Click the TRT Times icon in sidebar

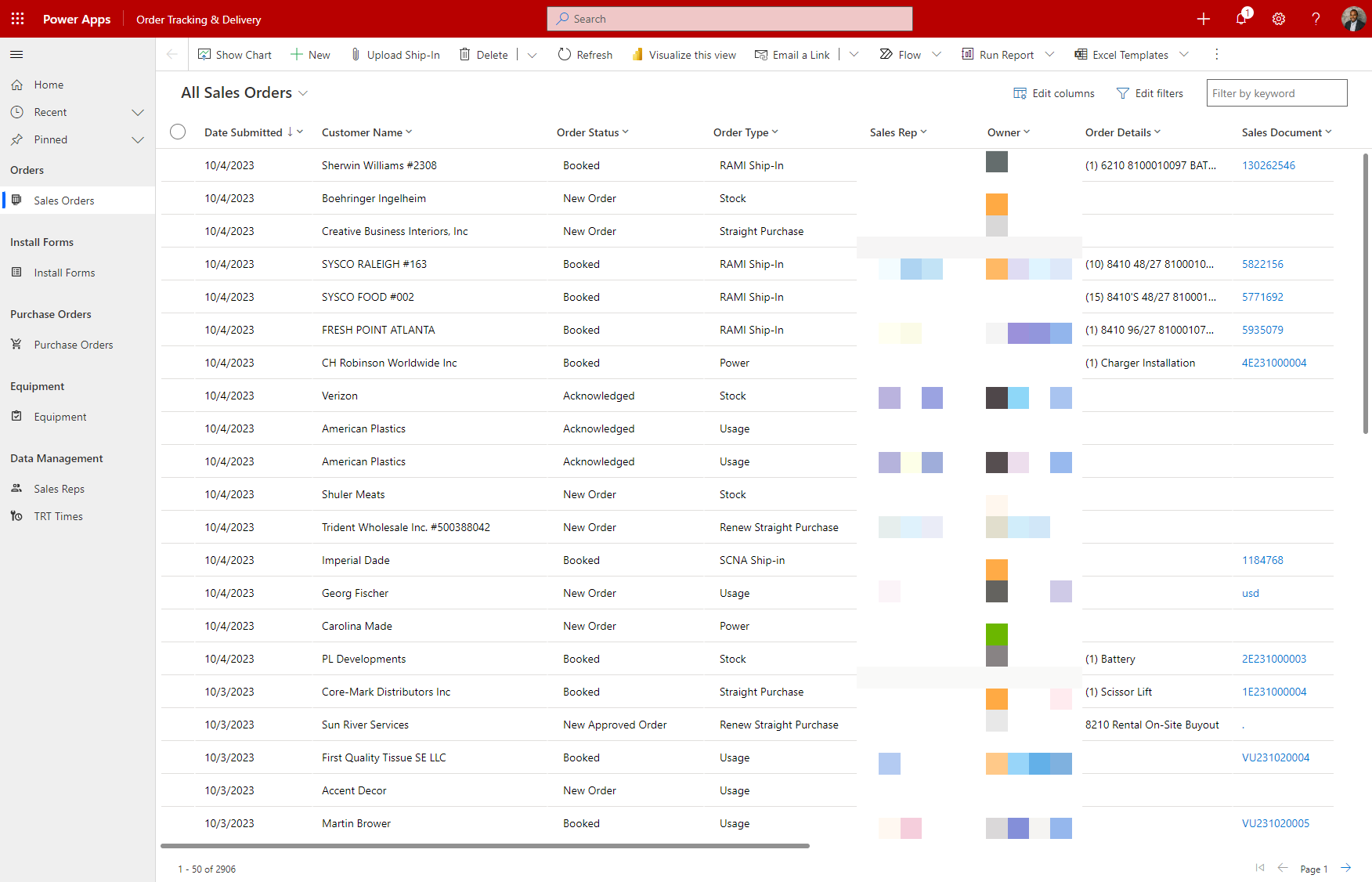tap(16, 516)
